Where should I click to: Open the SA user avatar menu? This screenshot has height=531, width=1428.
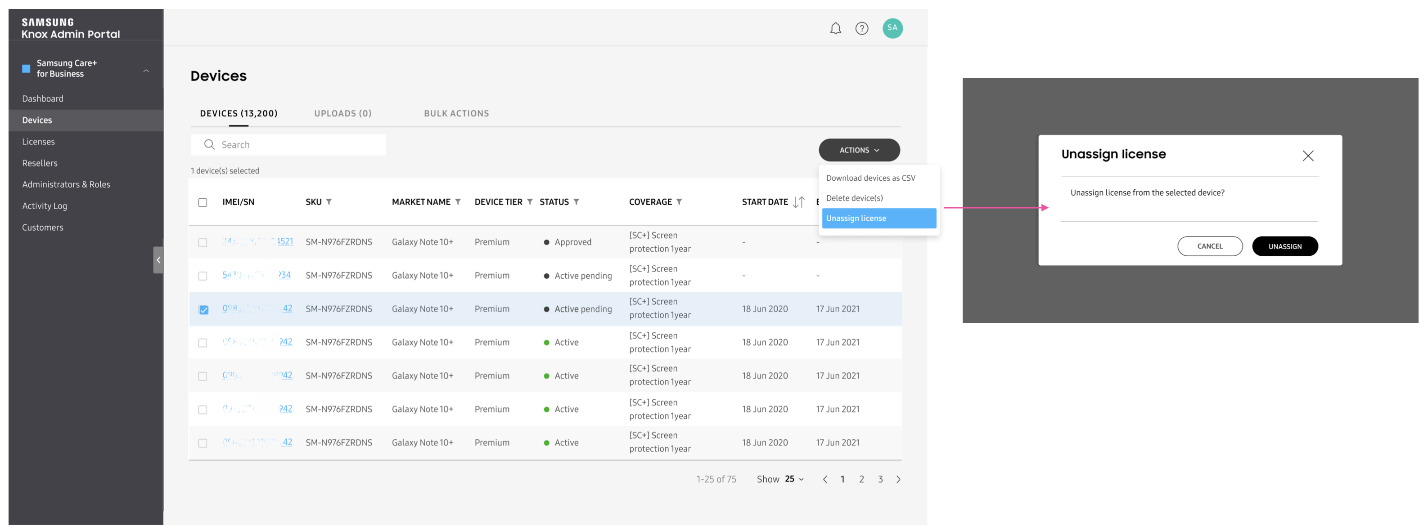point(893,28)
